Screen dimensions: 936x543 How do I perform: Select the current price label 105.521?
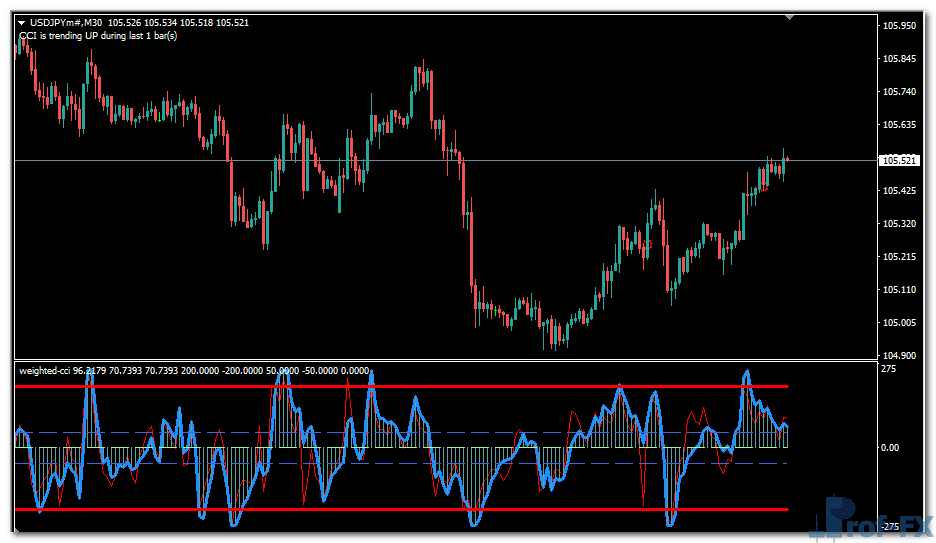tap(897, 160)
